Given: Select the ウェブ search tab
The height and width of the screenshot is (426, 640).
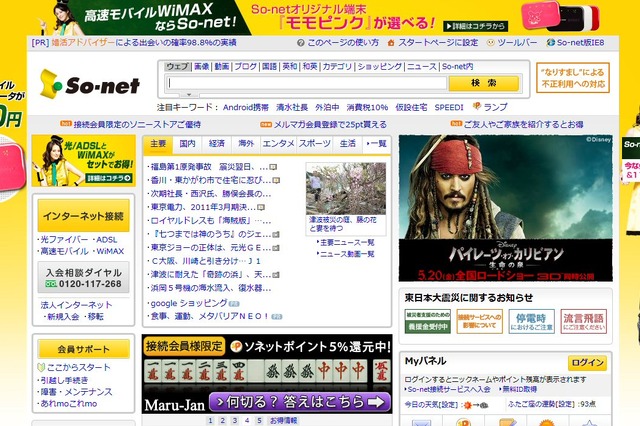Looking at the screenshot, I should coord(178,66).
